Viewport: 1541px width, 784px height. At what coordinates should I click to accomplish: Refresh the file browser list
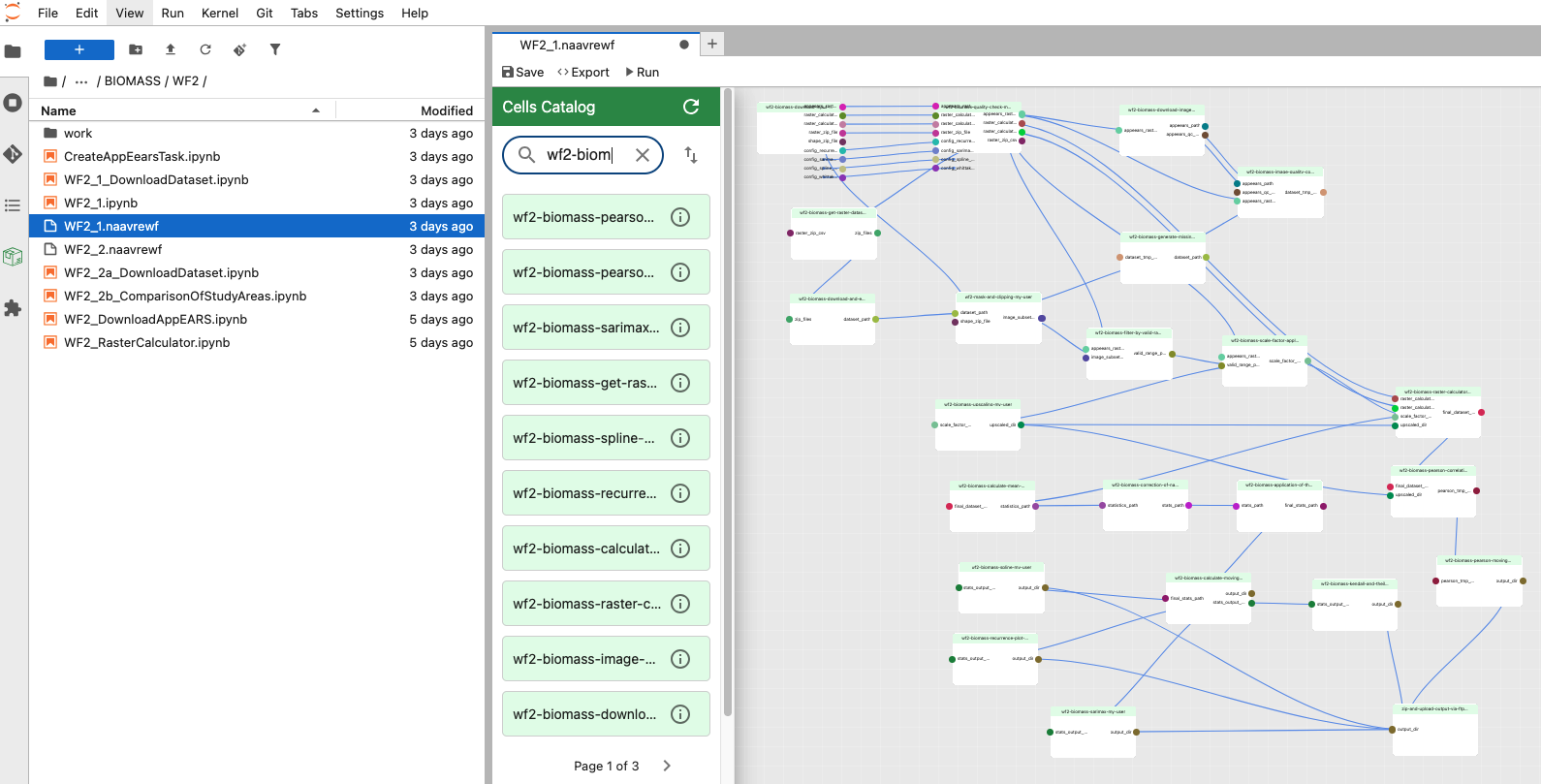pos(205,49)
